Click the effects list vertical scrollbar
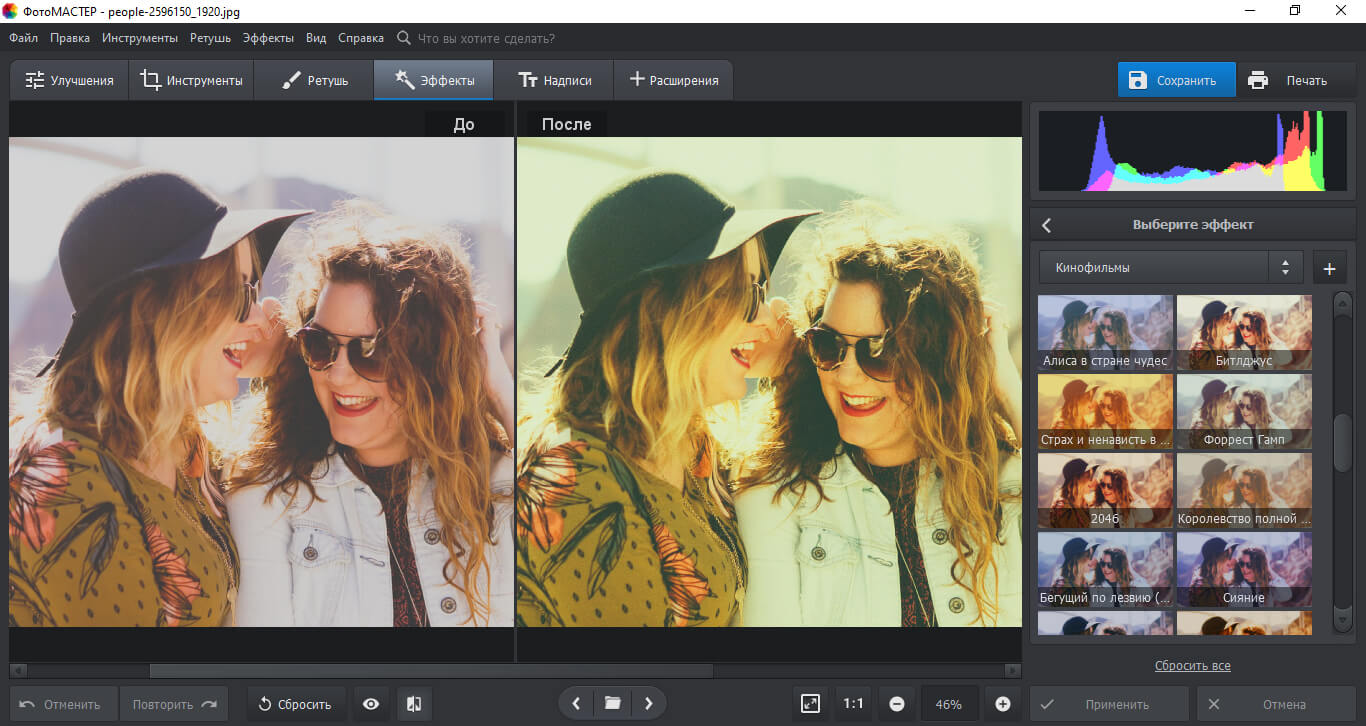The width and height of the screenshot is (1366, 726). [1343, 440]
